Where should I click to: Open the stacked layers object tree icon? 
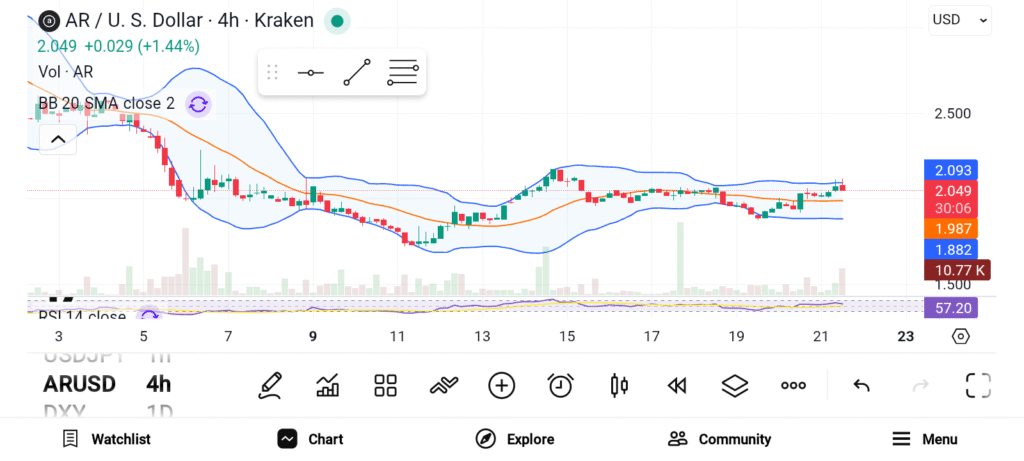coord(735,385)
